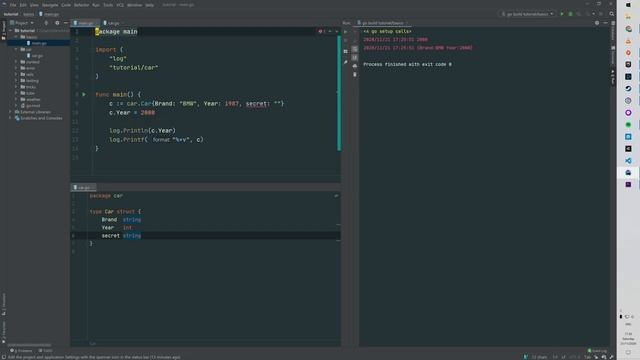Toggle the TODO tool window
Image resolution: width=640 pixels, height=360 pixels.
45,351
